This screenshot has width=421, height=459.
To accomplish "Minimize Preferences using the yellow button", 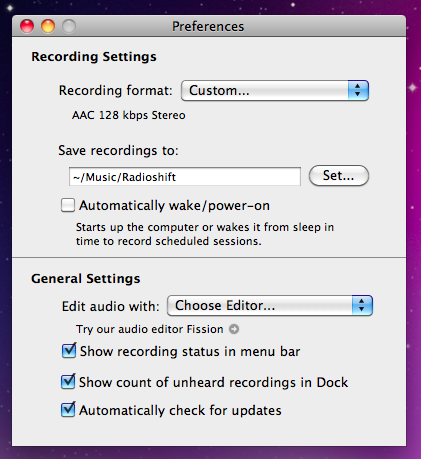I will coord(48,26).
